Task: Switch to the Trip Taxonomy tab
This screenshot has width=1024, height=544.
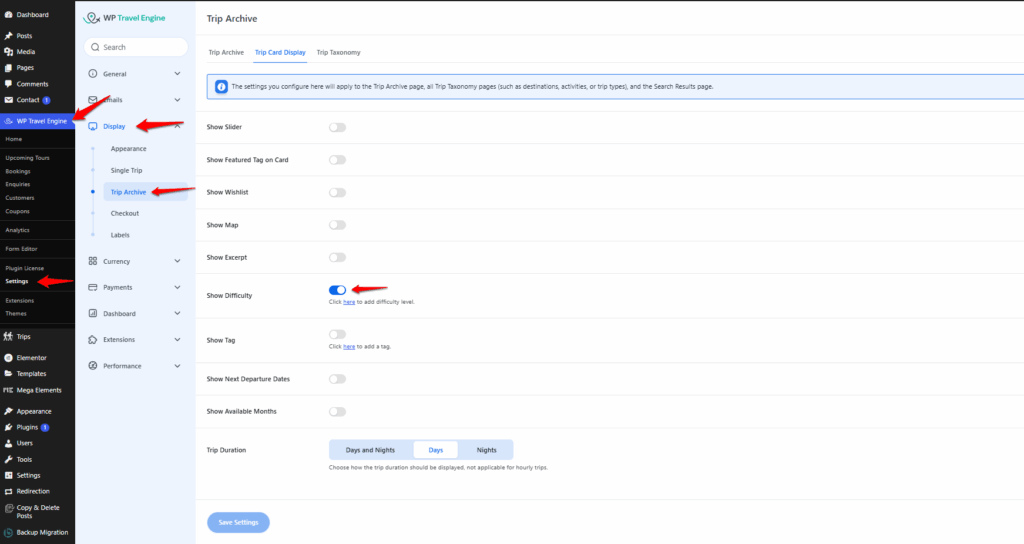Action: point(338,52)
